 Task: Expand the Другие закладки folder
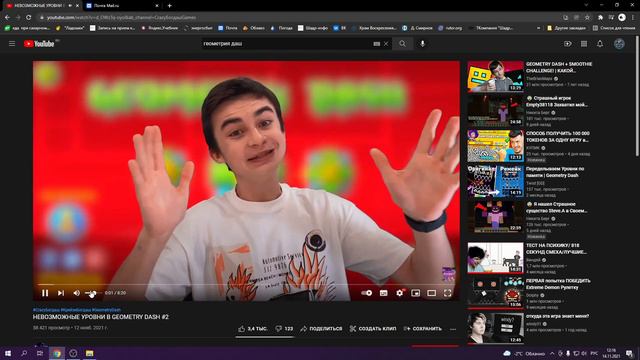point(566,28)
